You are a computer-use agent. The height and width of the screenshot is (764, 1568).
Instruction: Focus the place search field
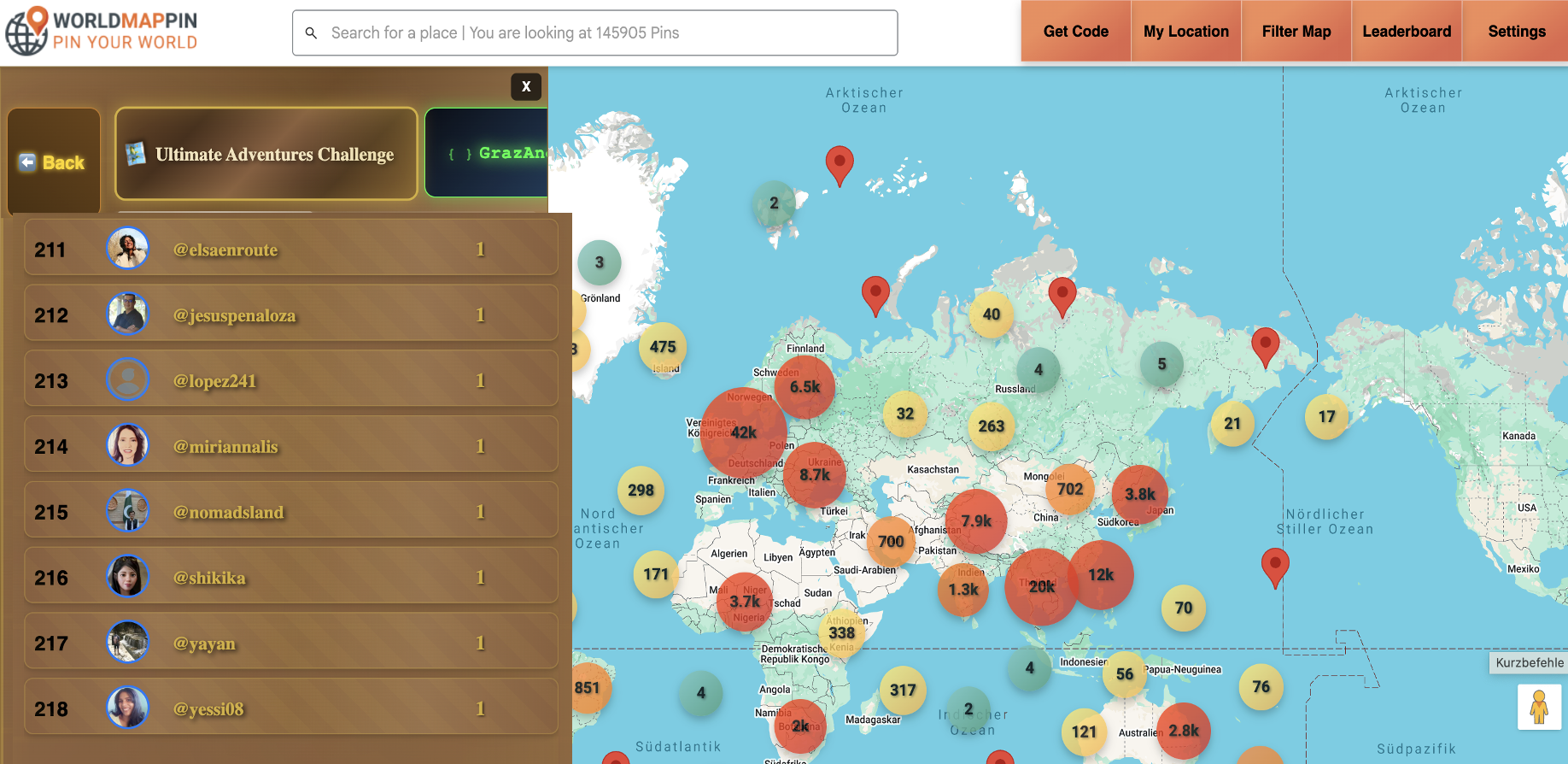click(x=594, y=33)
